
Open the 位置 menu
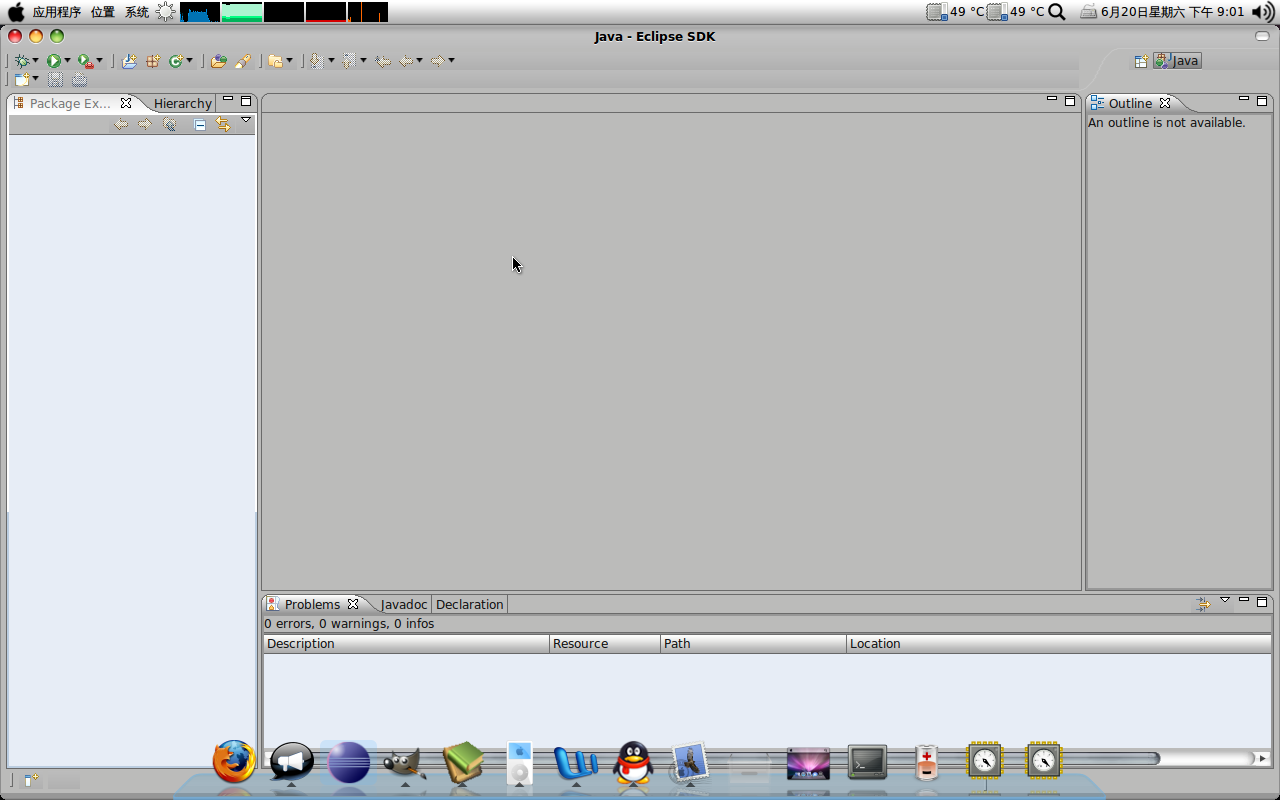pos(103,12)
